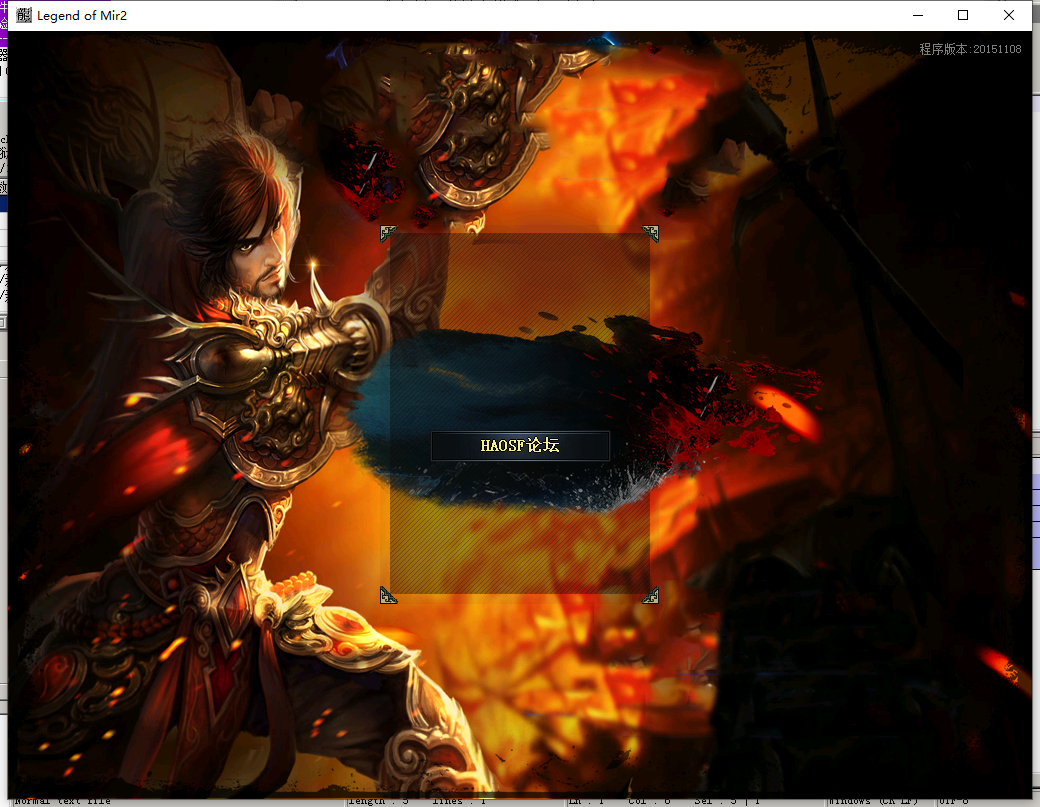Viewport: 1040px width, 807px height.
Task: Open the Windows (CR LF) line ending selector
Action: [872, 801]
